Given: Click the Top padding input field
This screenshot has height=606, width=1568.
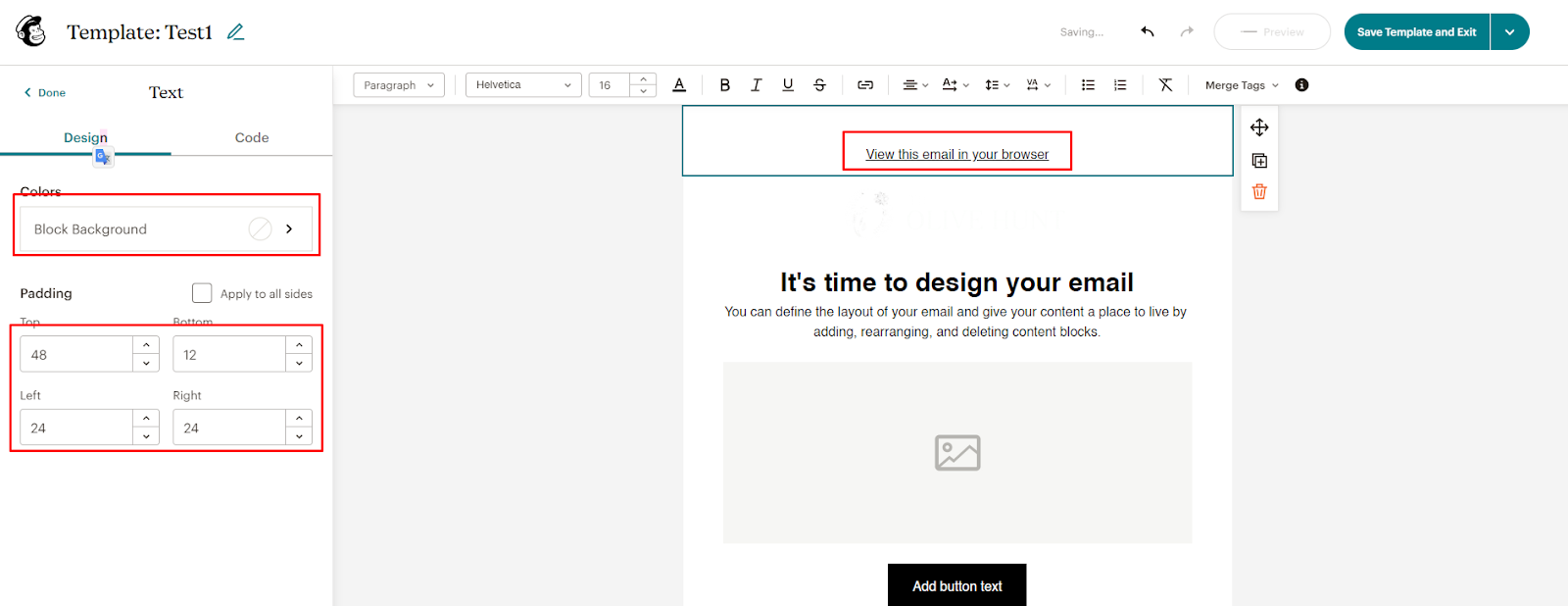Looking at the screenshot, I should pos(76,354).
